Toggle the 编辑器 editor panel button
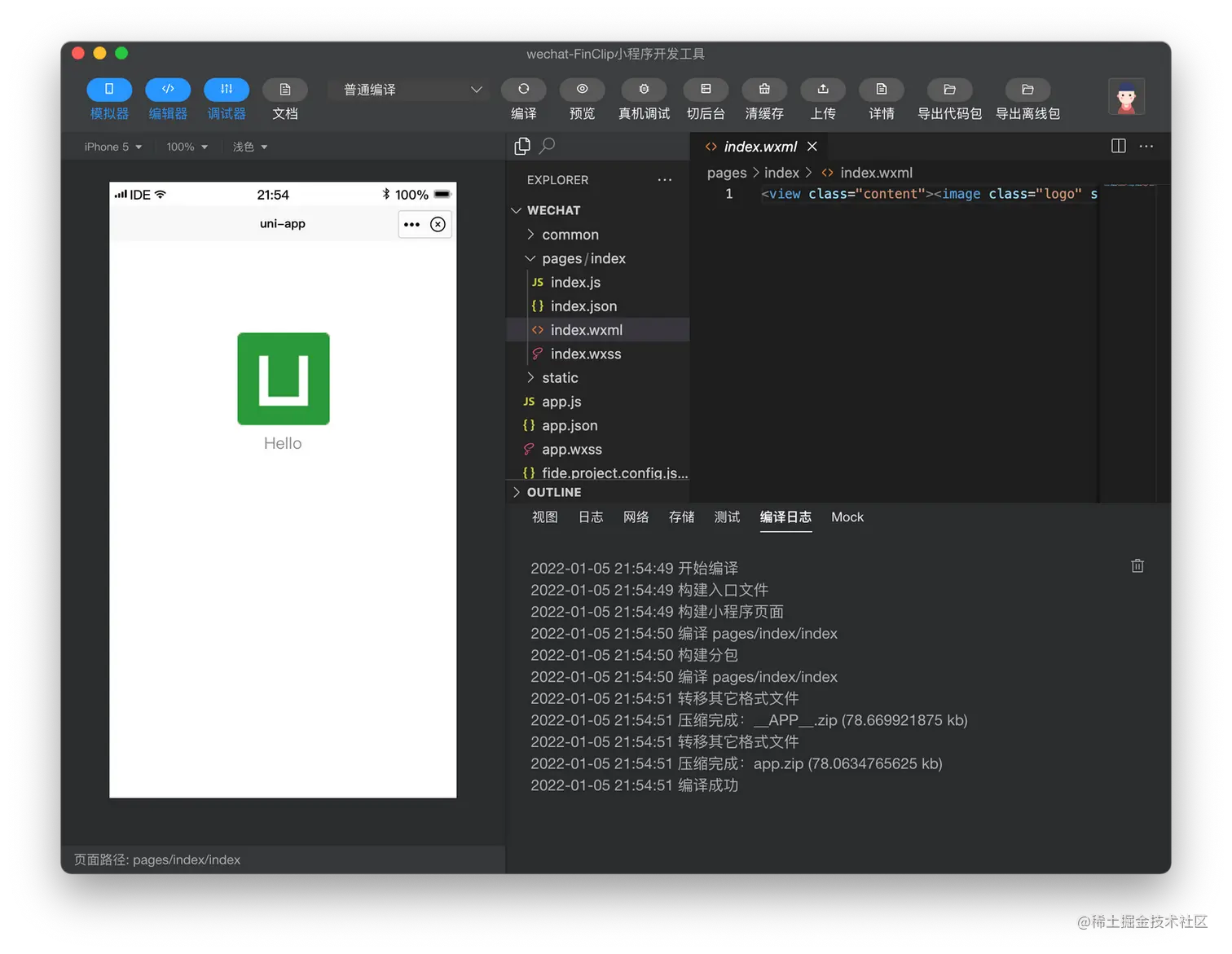Image resolution: width=1232 pixels, height=954 pixels. coord(168,89)
